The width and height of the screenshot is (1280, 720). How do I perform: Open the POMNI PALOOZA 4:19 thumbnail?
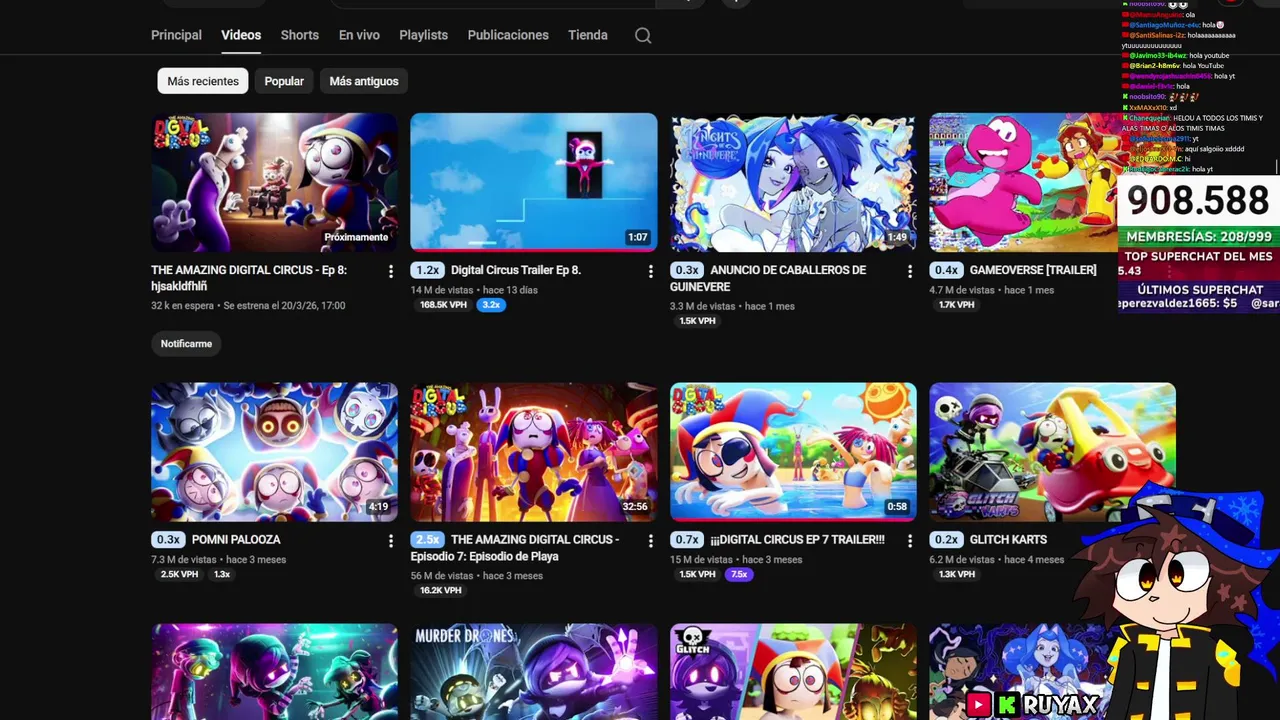[274, 452]
